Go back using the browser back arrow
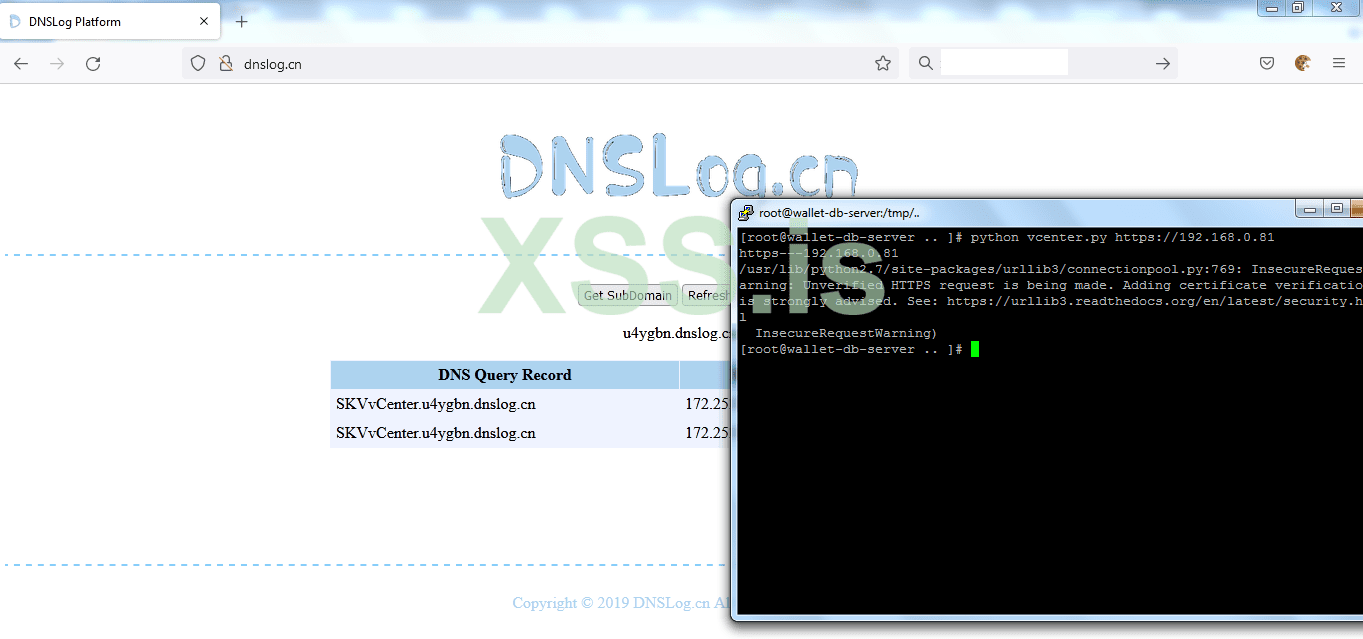Image resolution: width=1363 pixels, height=639 pixels. click(21, 63)
